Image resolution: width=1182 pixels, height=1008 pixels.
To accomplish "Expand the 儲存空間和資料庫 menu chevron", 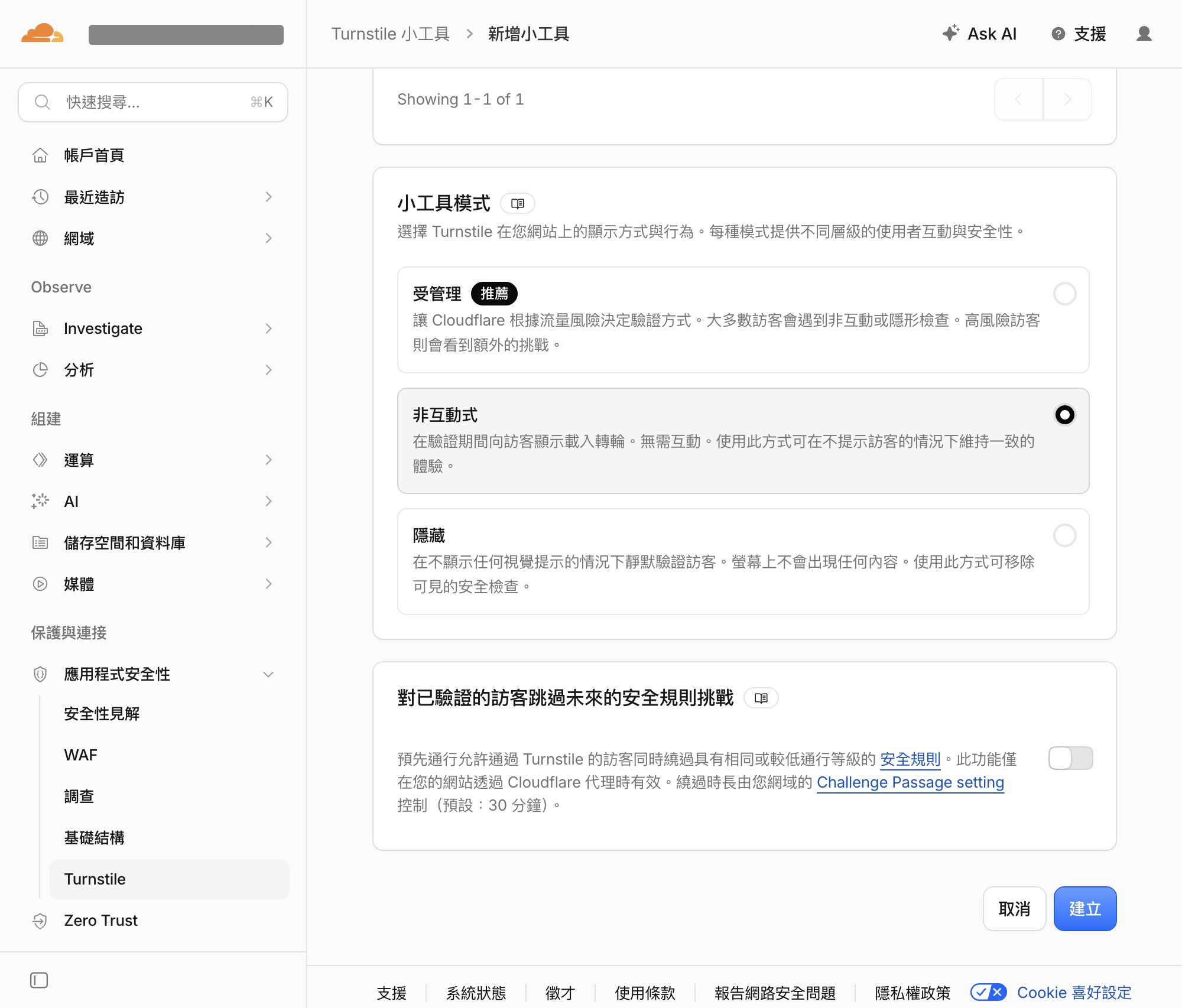I will pyautogui.click(x=269, y=542).
